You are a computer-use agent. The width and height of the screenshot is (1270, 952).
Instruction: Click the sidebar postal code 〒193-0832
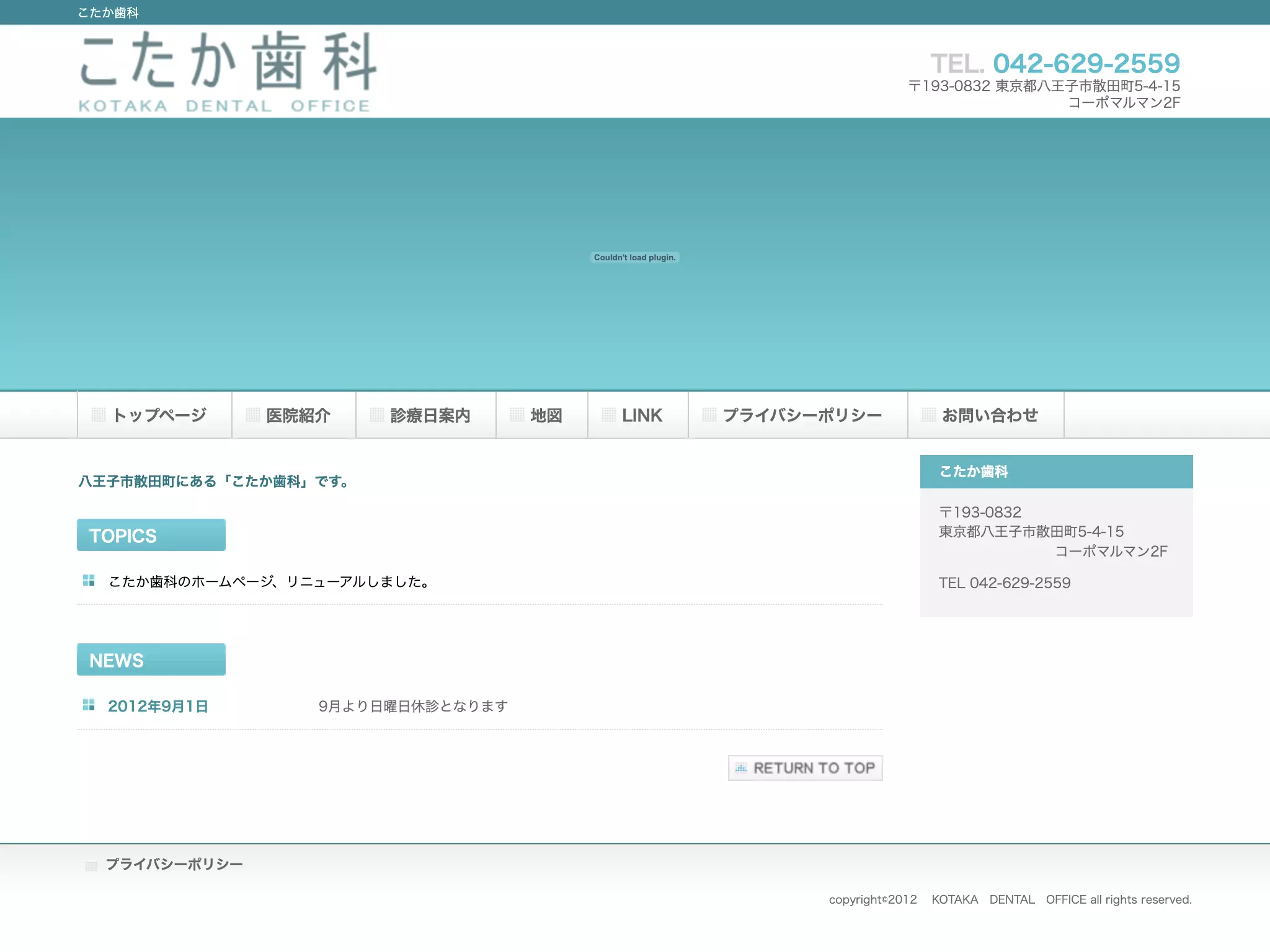[980, 512]
